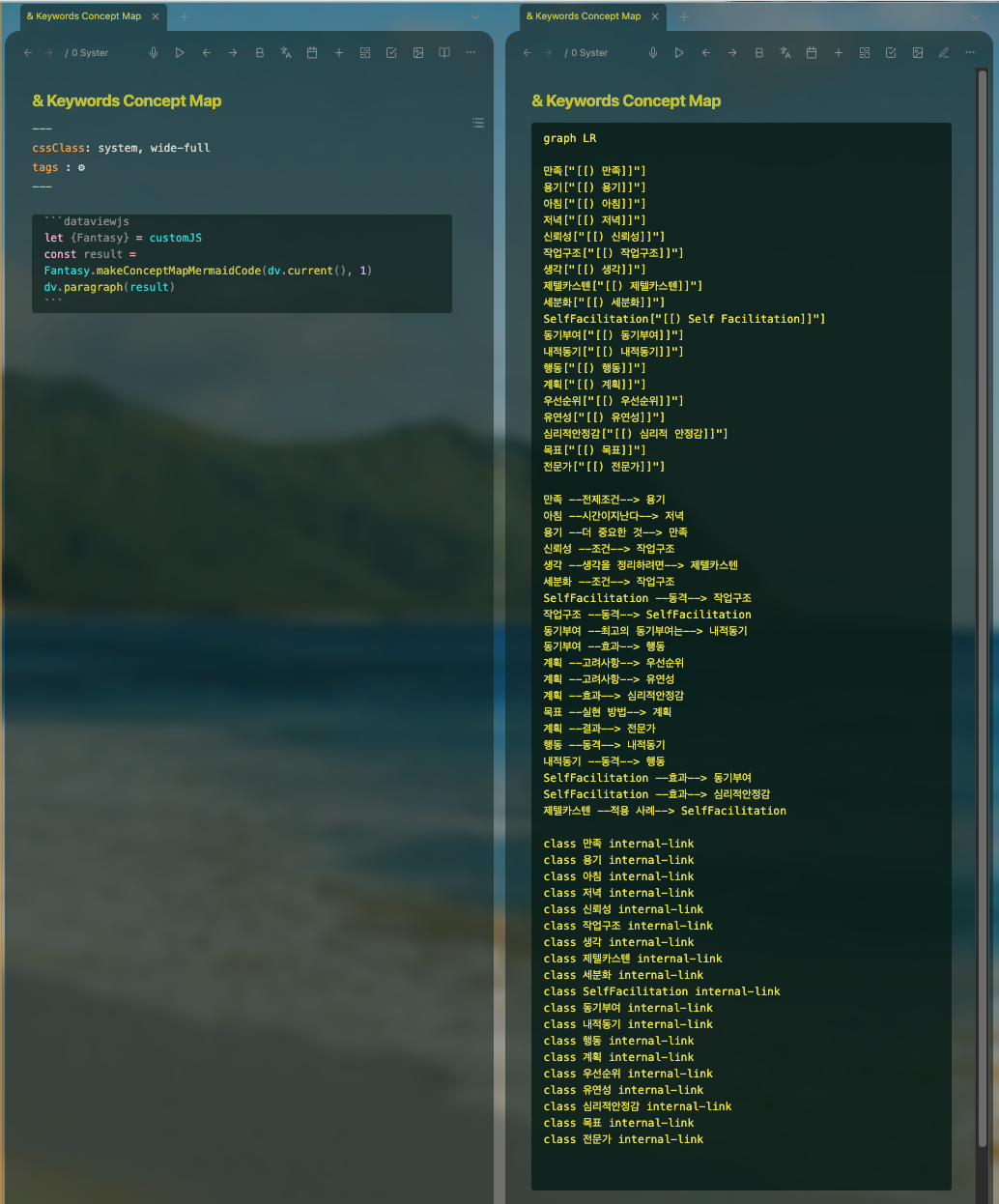Expand the tab list dropdown in right pane

(975, 16)
